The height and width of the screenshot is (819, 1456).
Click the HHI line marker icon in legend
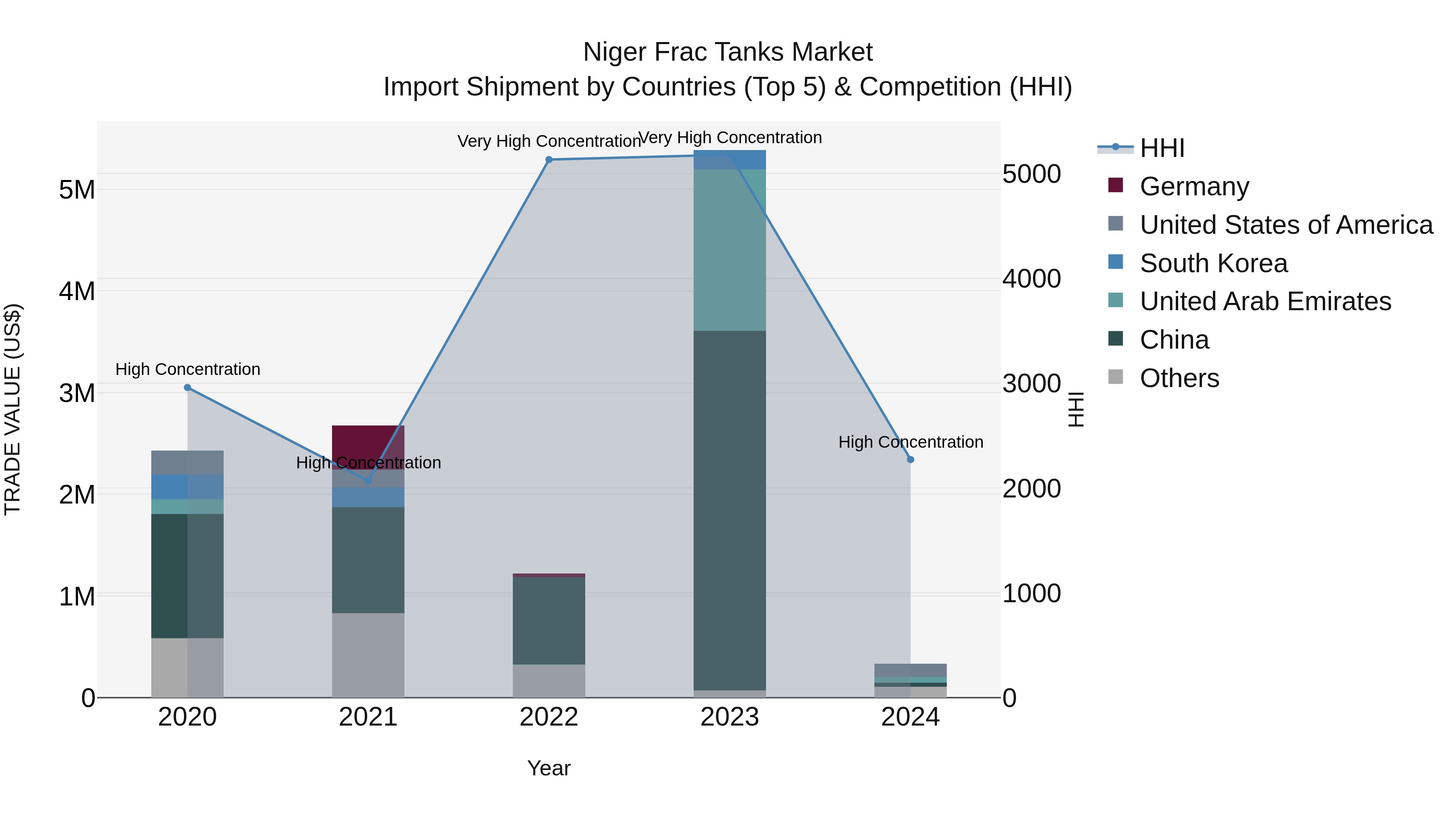pyautogui.click(x=1115, y=148)
